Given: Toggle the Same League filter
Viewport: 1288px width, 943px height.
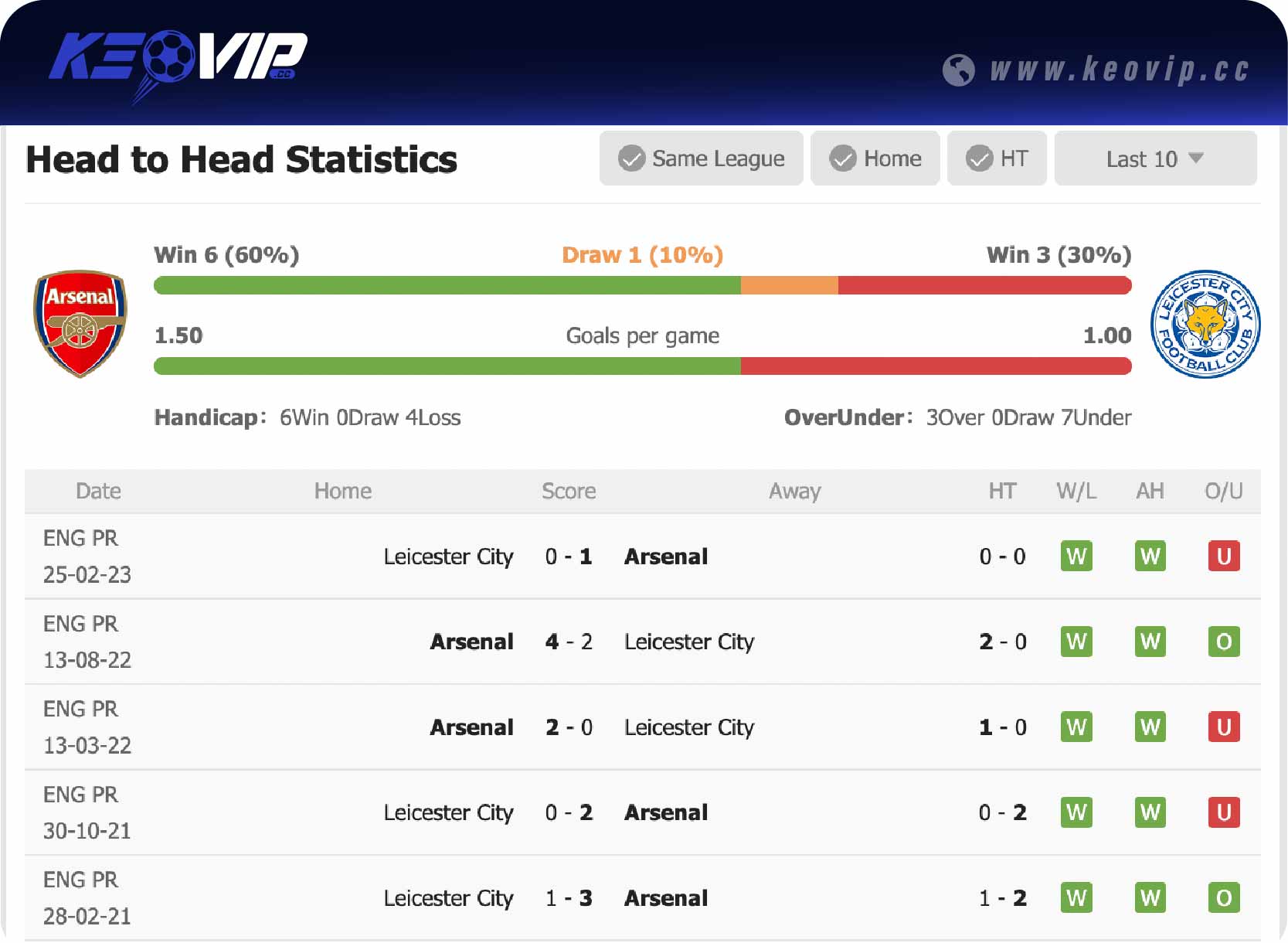Looking at the screenshot, I should [701, 158].
